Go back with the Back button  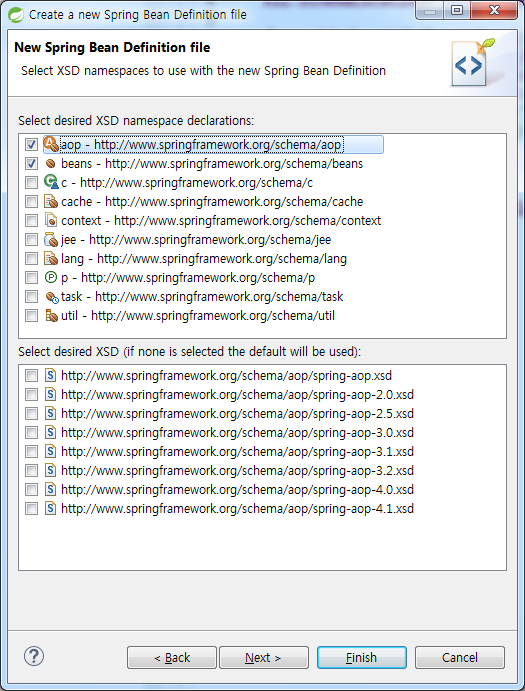pos(172,658)
